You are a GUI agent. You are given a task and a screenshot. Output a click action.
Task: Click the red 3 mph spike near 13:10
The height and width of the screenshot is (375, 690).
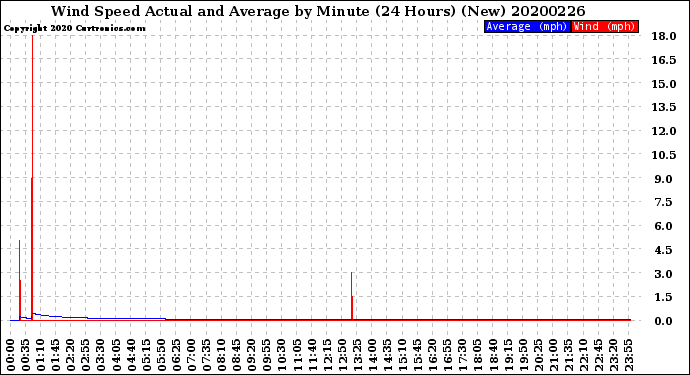tap(352, 296)
